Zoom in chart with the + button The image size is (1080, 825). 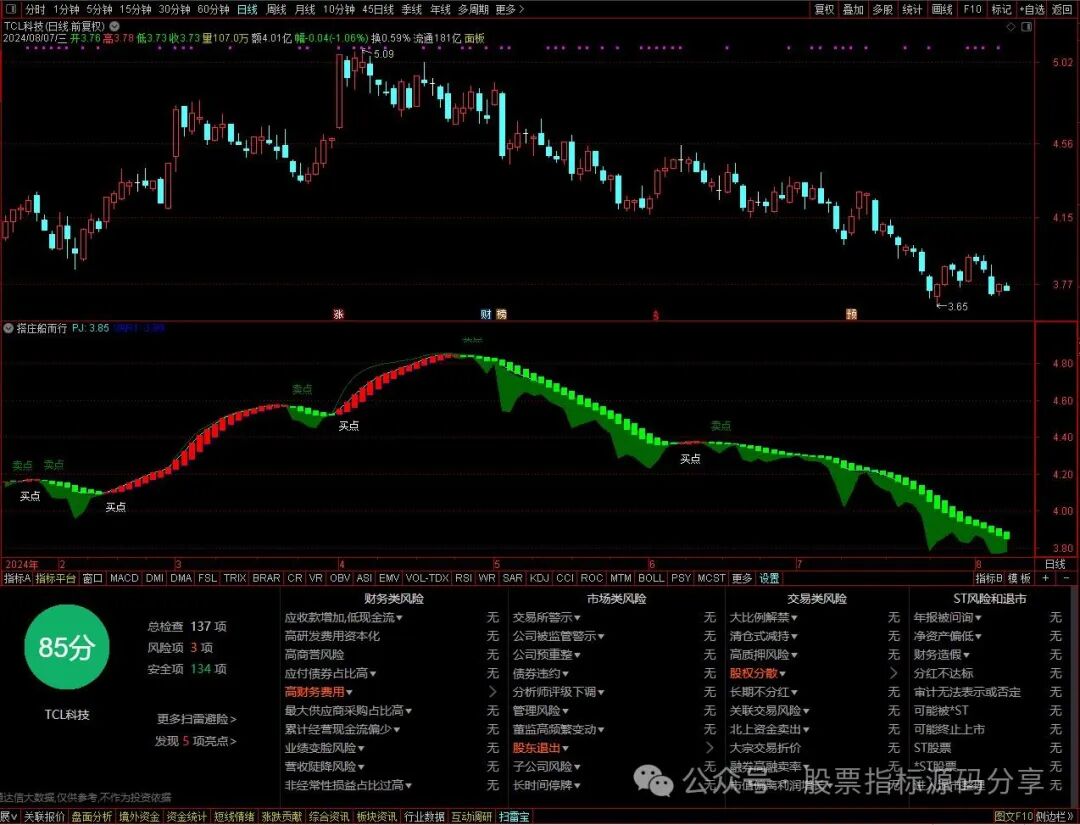coord(1046,578)
